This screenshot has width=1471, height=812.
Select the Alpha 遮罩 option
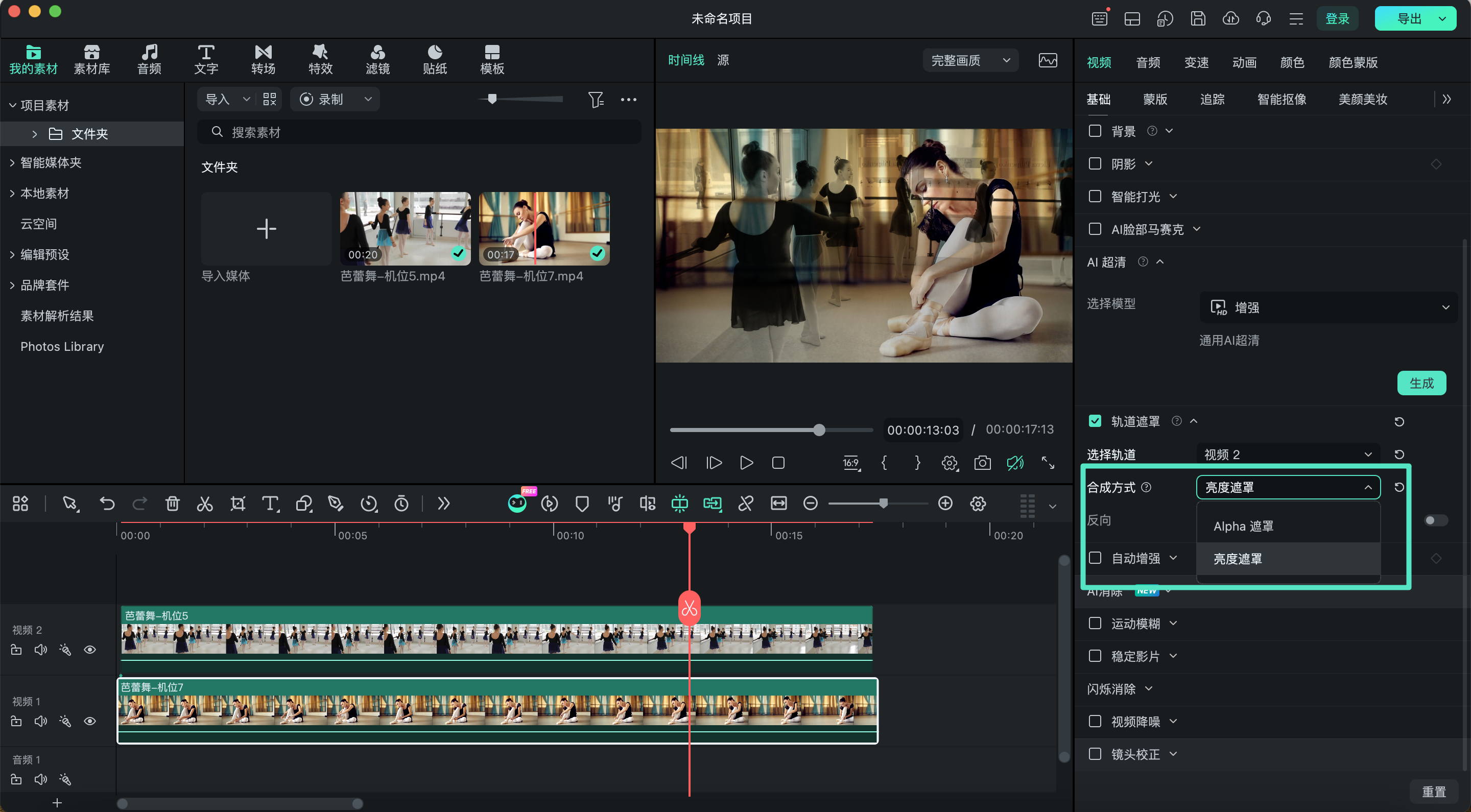(x=1288, y=526)
